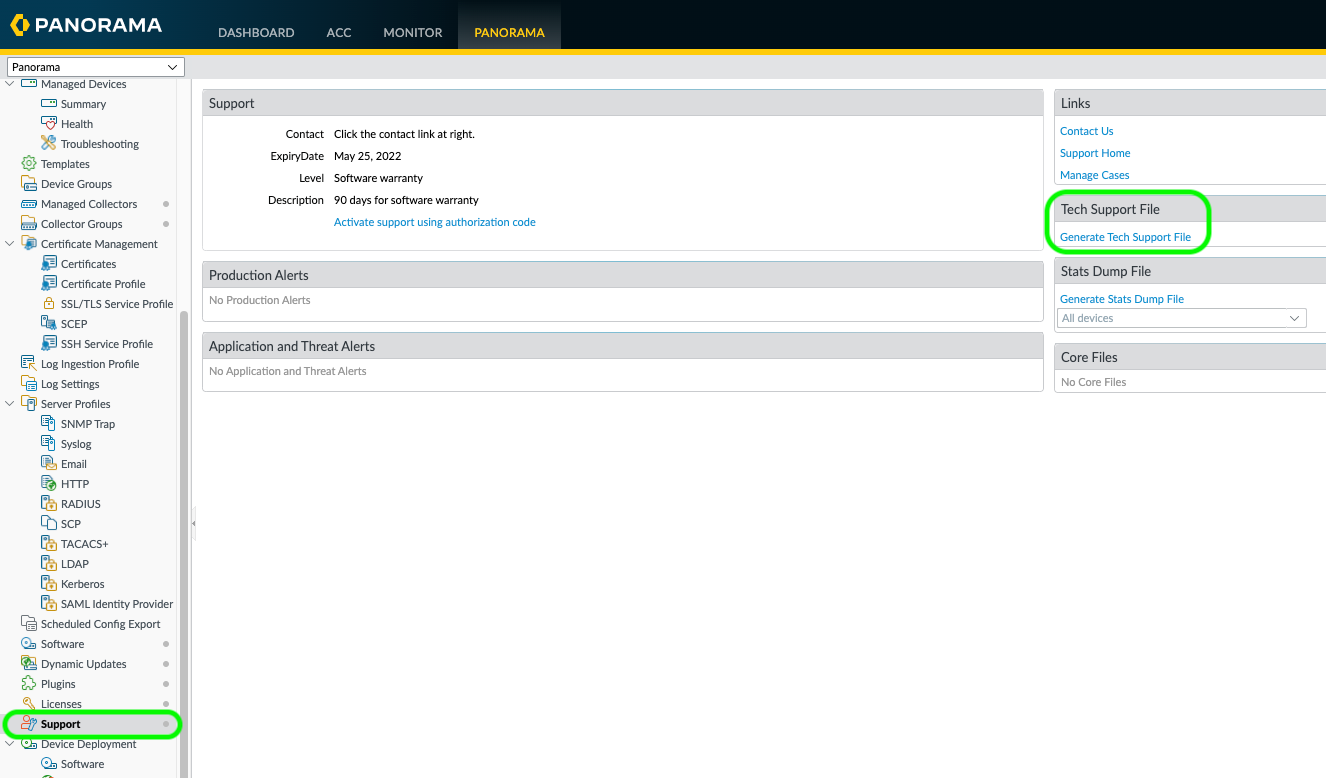Switch to the ACC tab
The height and width of the screenshot is (778, 1326).
pyautogui.click(x=339, y=33)
